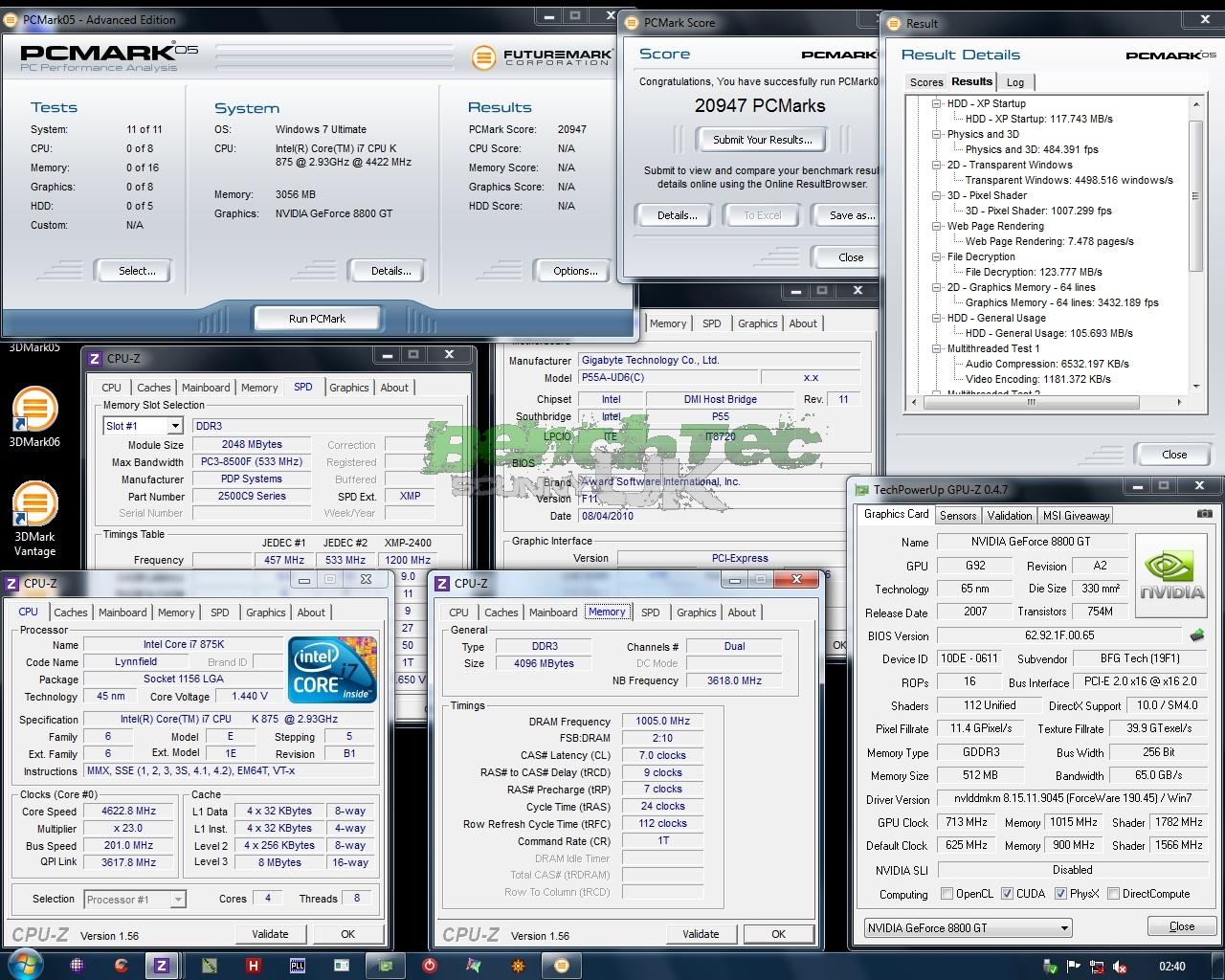The width and height of the screenshot is (1225, 980).
Task: Click the Submit Your Results button
Action: click(762, 140)
